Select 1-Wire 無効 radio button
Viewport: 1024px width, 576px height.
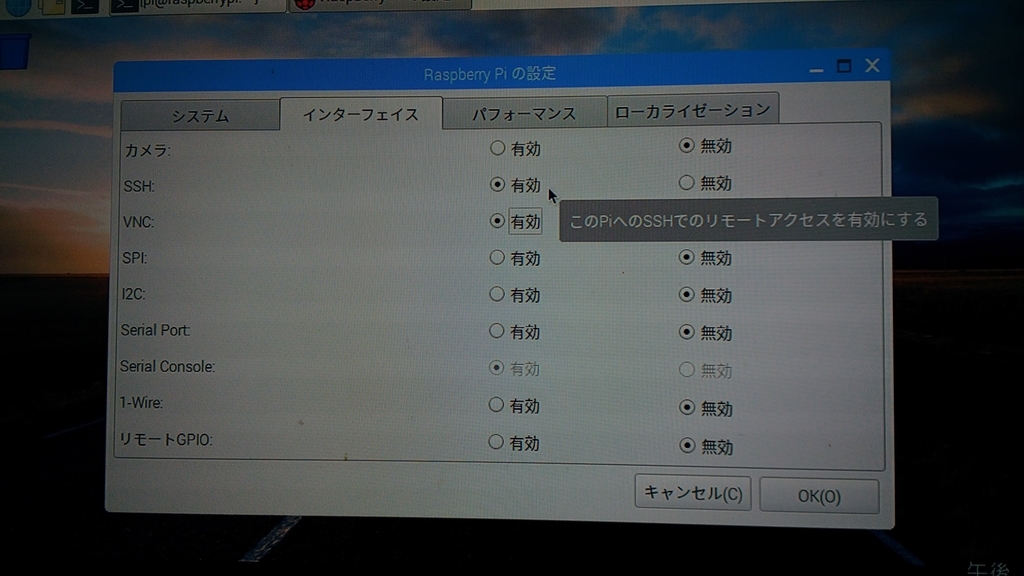point(686,408)
